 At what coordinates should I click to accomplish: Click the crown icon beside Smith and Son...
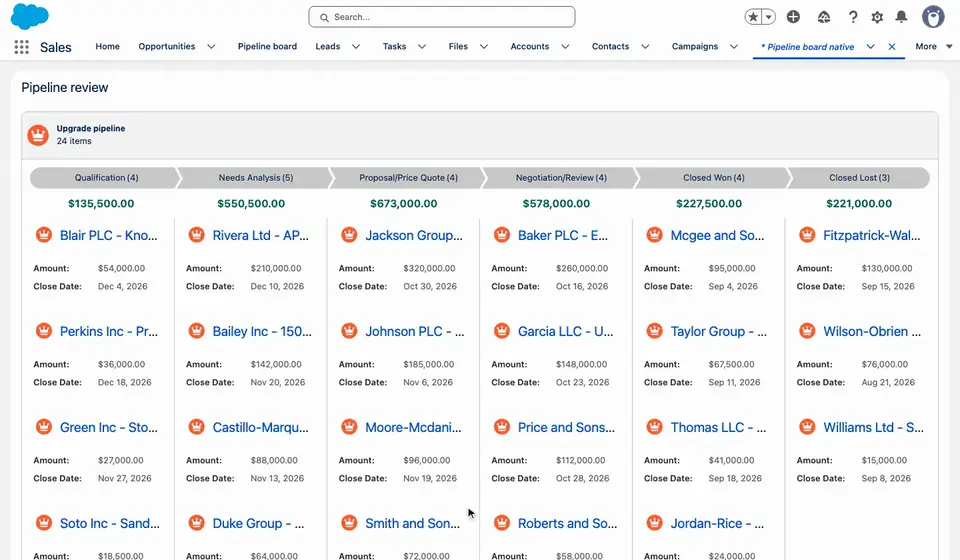coord(349,523)
